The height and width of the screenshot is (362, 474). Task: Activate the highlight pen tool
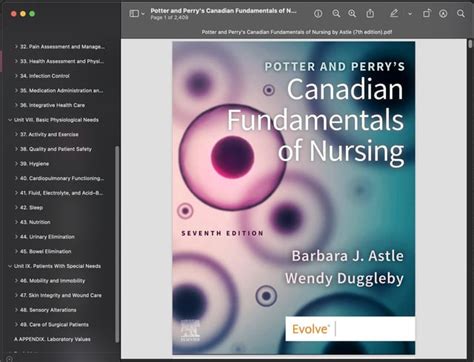click(x=394, y=14)
